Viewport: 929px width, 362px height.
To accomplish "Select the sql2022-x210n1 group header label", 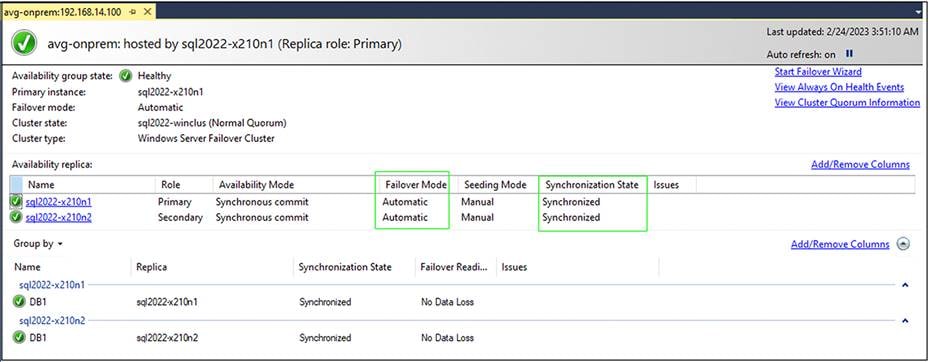I will pos(52,285).
